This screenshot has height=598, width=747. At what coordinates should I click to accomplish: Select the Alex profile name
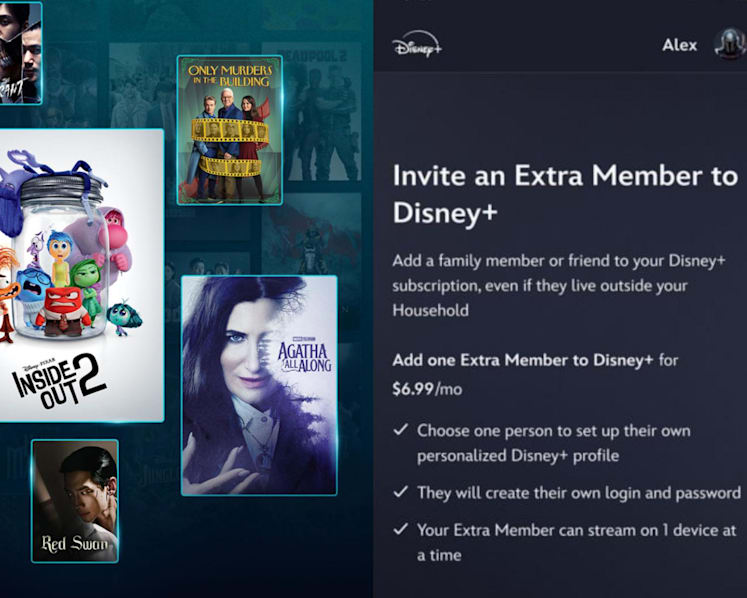point(679,45)
